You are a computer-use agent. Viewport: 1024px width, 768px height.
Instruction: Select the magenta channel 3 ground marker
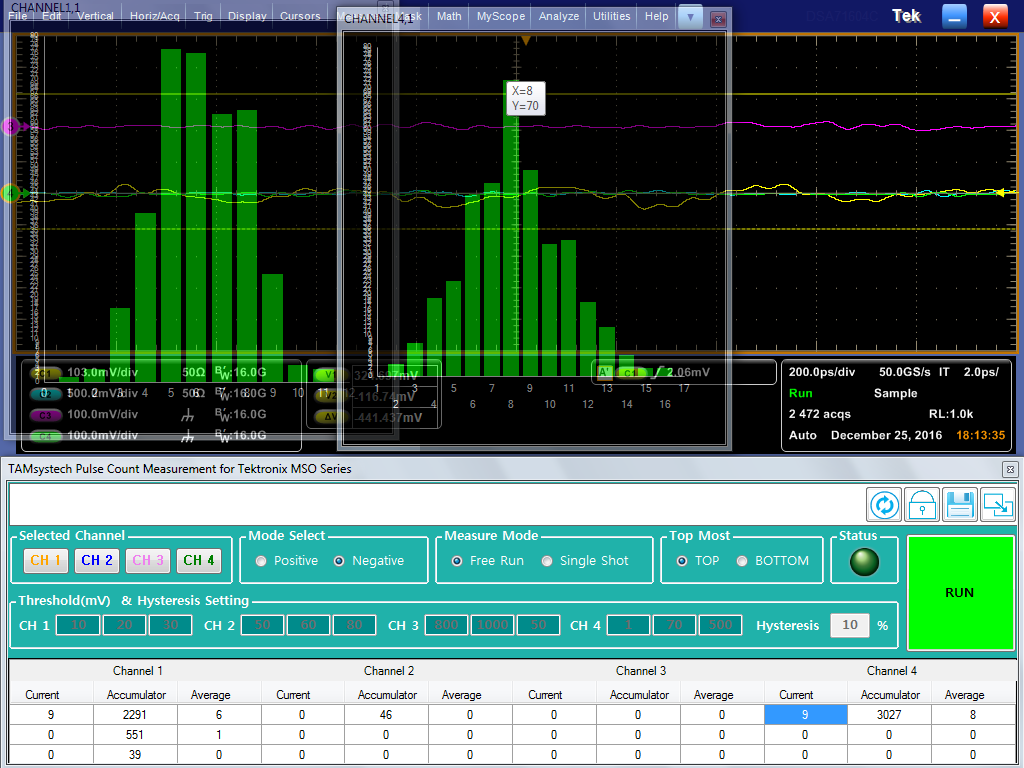pos(10,127)
